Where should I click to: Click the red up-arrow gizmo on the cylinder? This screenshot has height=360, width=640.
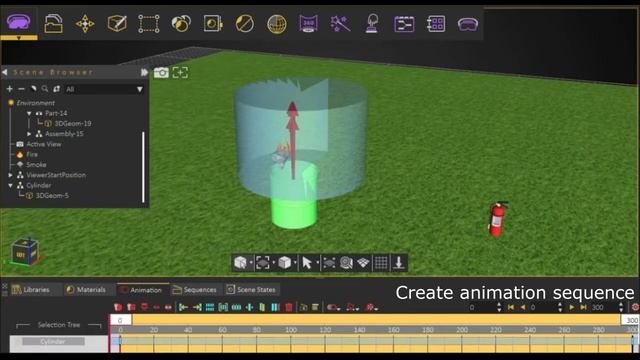coord(292,140)
